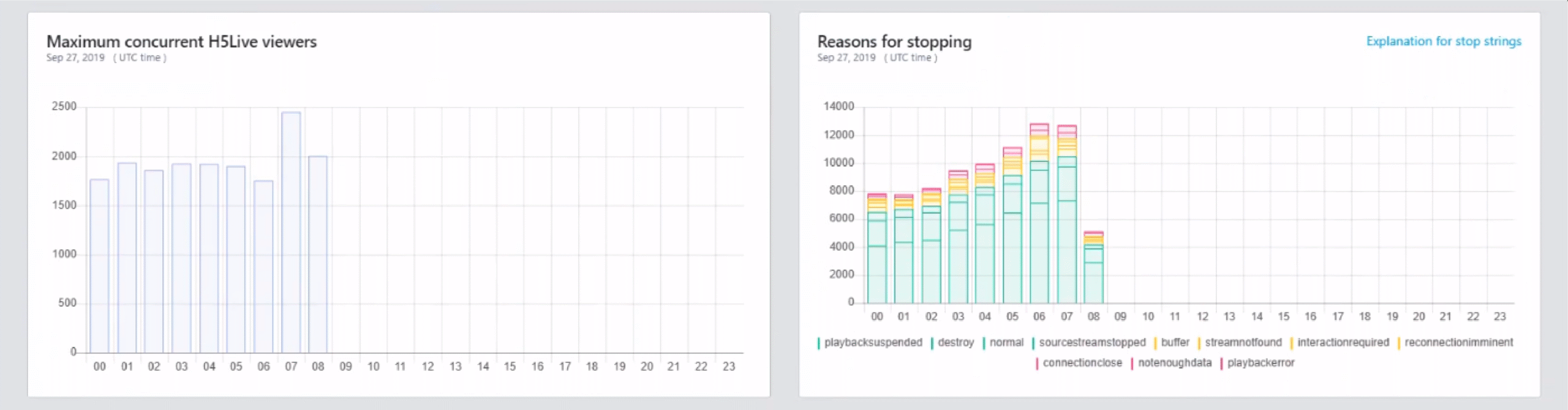Toggle sourcestreamstopped in the chart legend

(1091, 343)
